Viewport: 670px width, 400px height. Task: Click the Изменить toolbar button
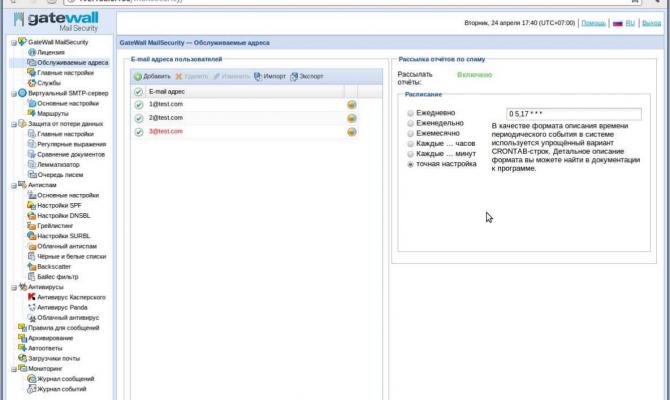click(x=231, y=76)
